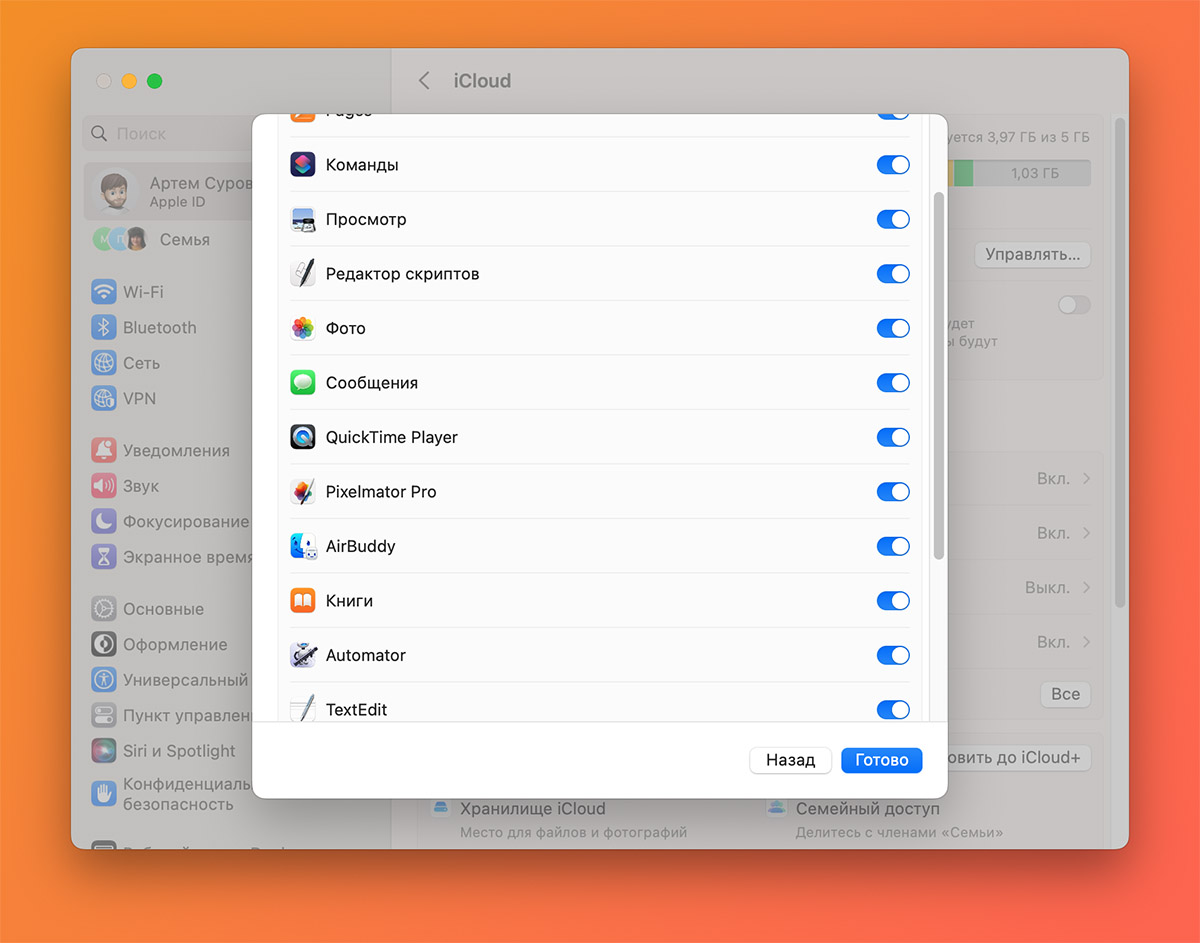Viewport: 1200px width, 943px height.
Task: Open the Артем Apple ID account row
Action: [x=168, y=192]
